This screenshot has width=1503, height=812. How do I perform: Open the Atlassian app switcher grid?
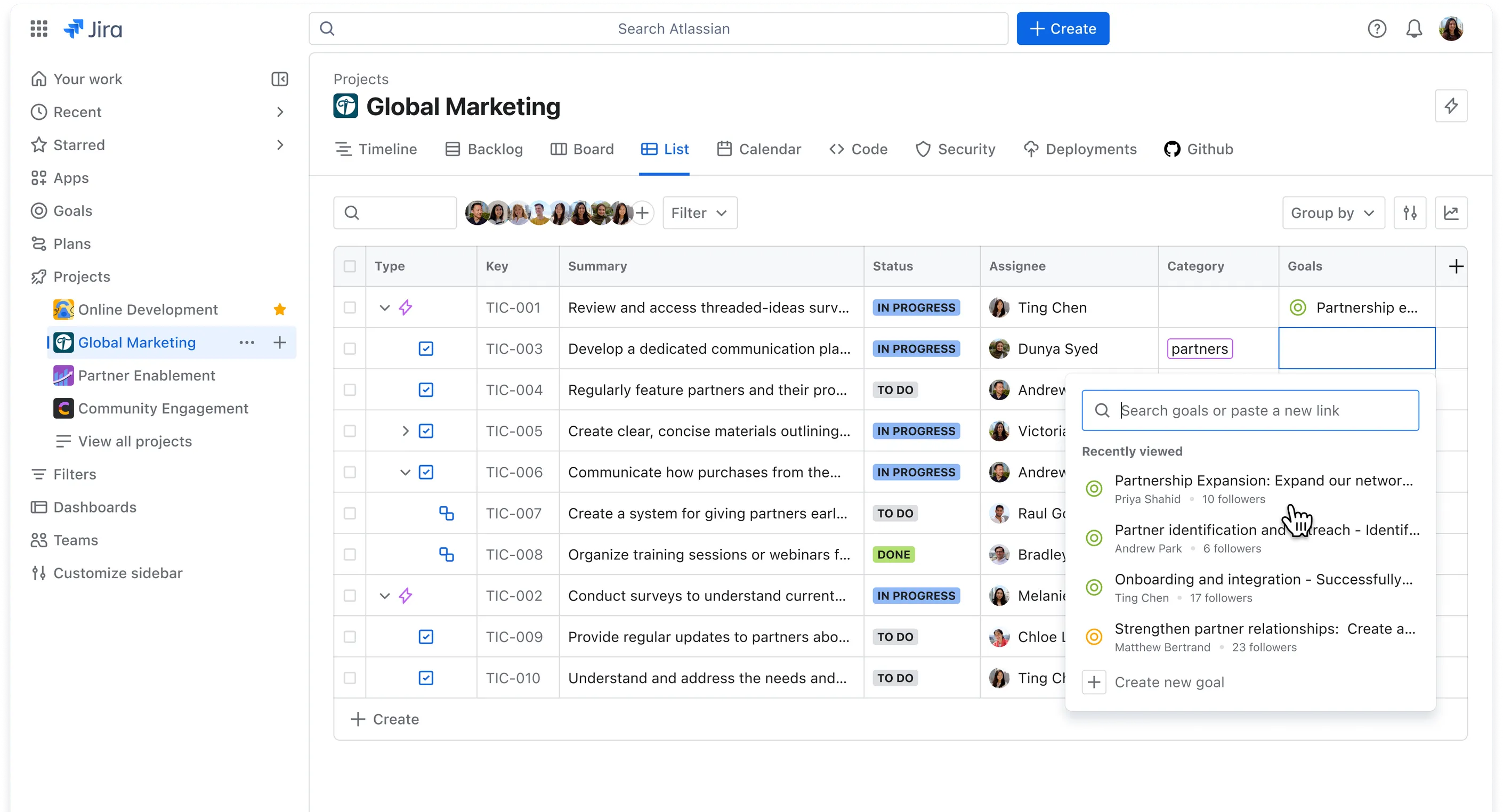[x=38, y=28]
